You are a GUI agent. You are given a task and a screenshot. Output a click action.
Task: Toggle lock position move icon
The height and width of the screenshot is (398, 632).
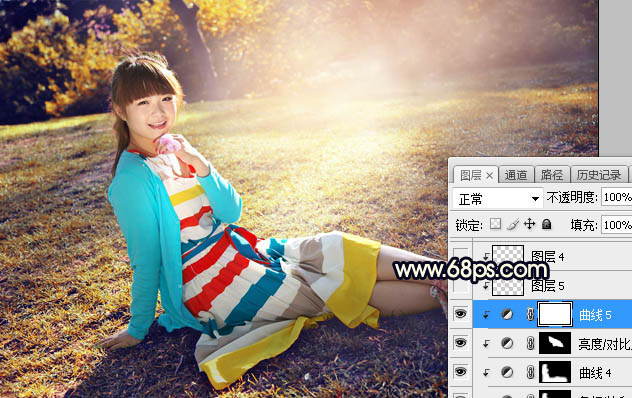coord(530,224)
